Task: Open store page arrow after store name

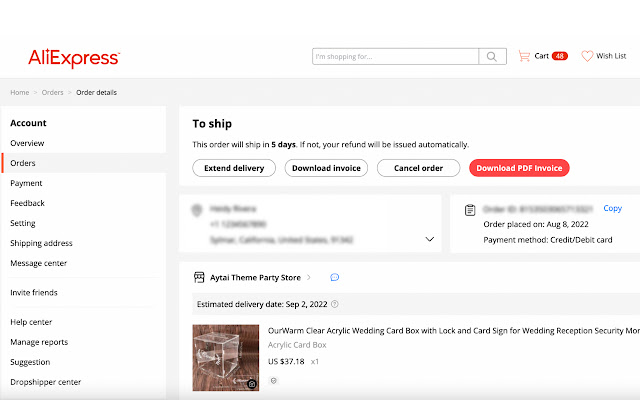Action: 309,278
